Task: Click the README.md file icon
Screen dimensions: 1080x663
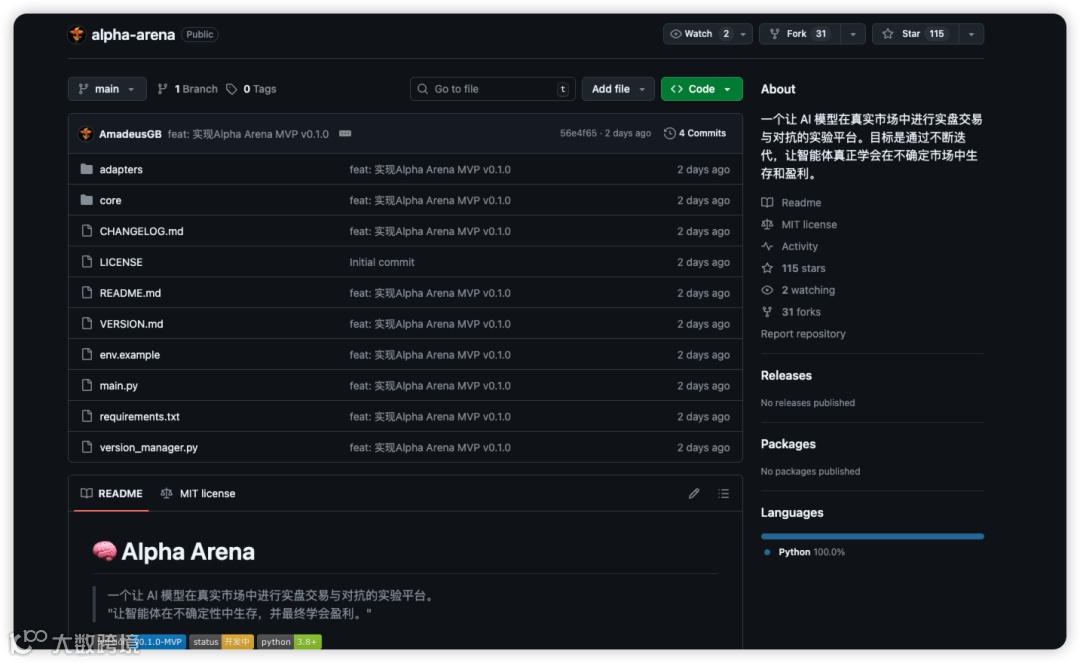Action: click(86, 293)
